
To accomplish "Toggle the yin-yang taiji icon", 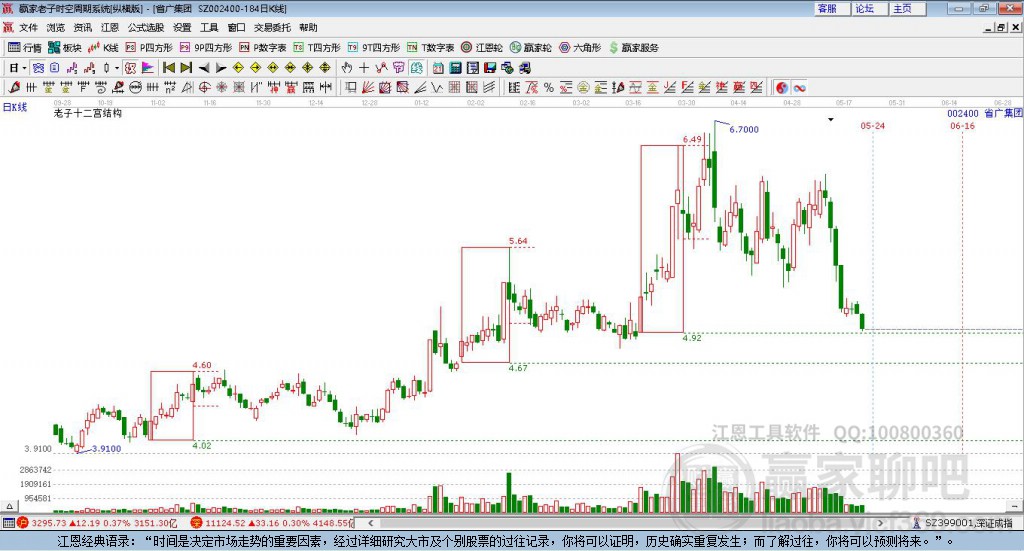I will tap(781, 87).
